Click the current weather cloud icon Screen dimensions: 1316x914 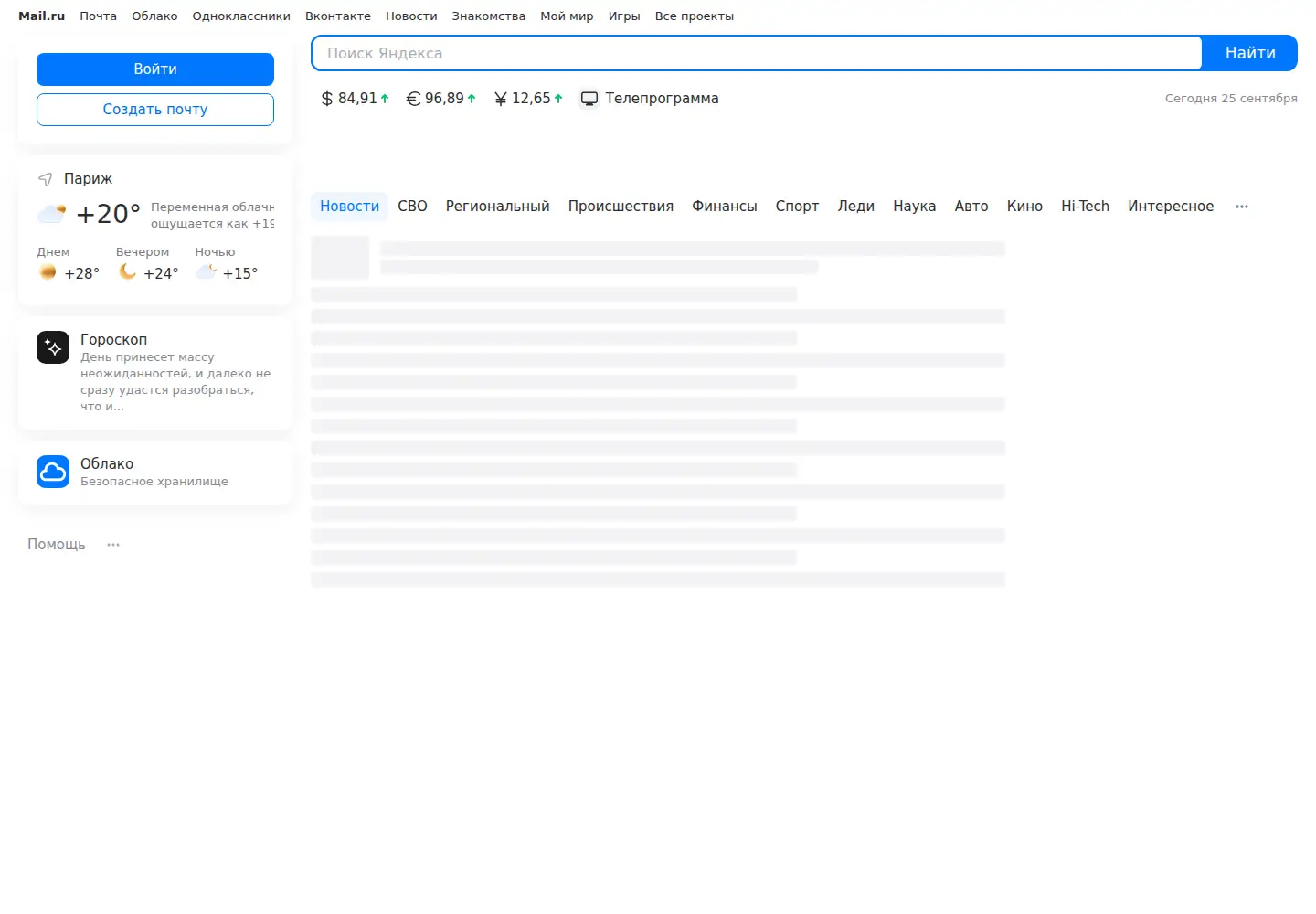click(x=51, y=214)
